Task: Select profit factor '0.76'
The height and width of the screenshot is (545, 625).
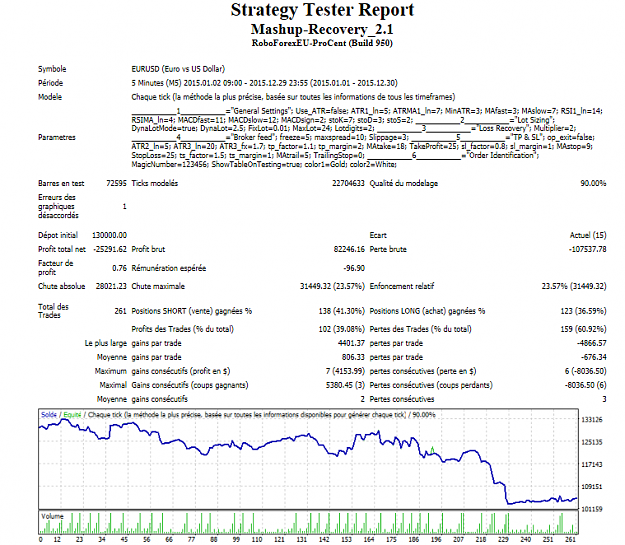Action: [x=119, y=268]
